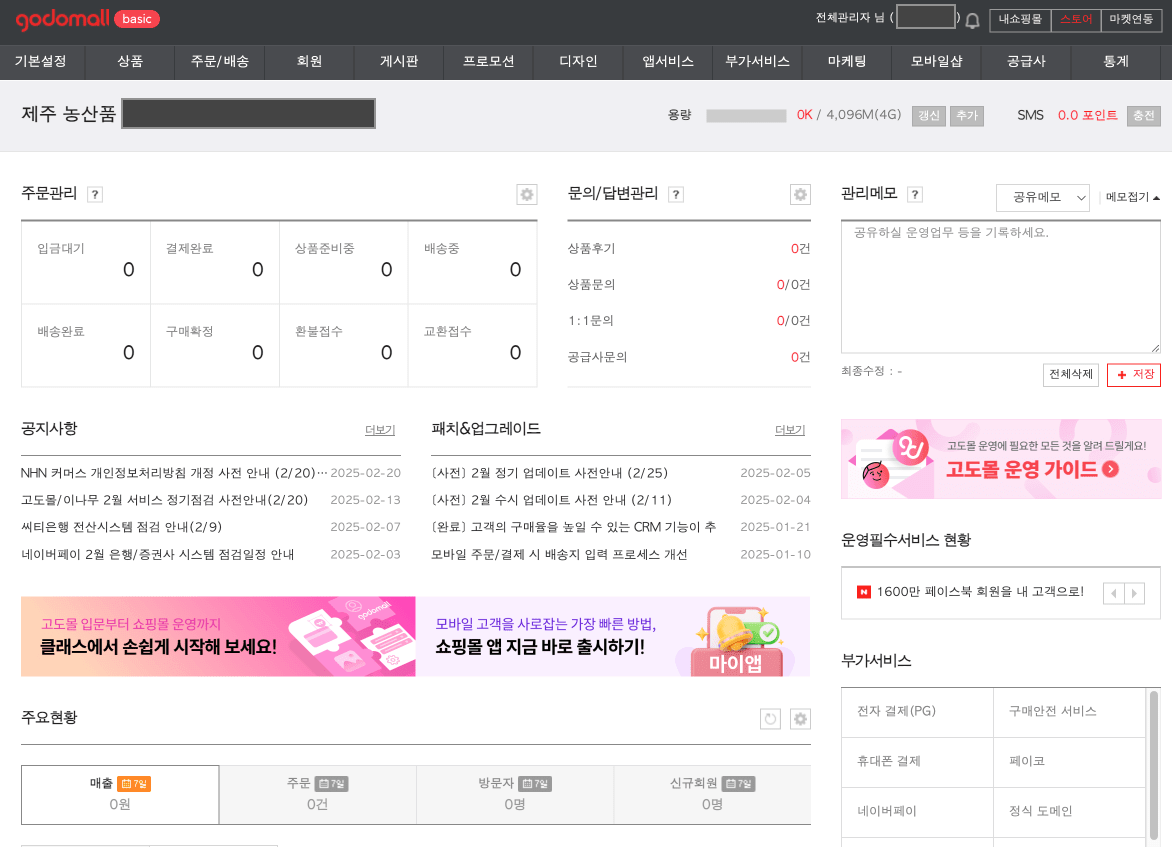Show previous required service notice
Viewport: 1172px width, 847px height.
tap(1114, 593)
